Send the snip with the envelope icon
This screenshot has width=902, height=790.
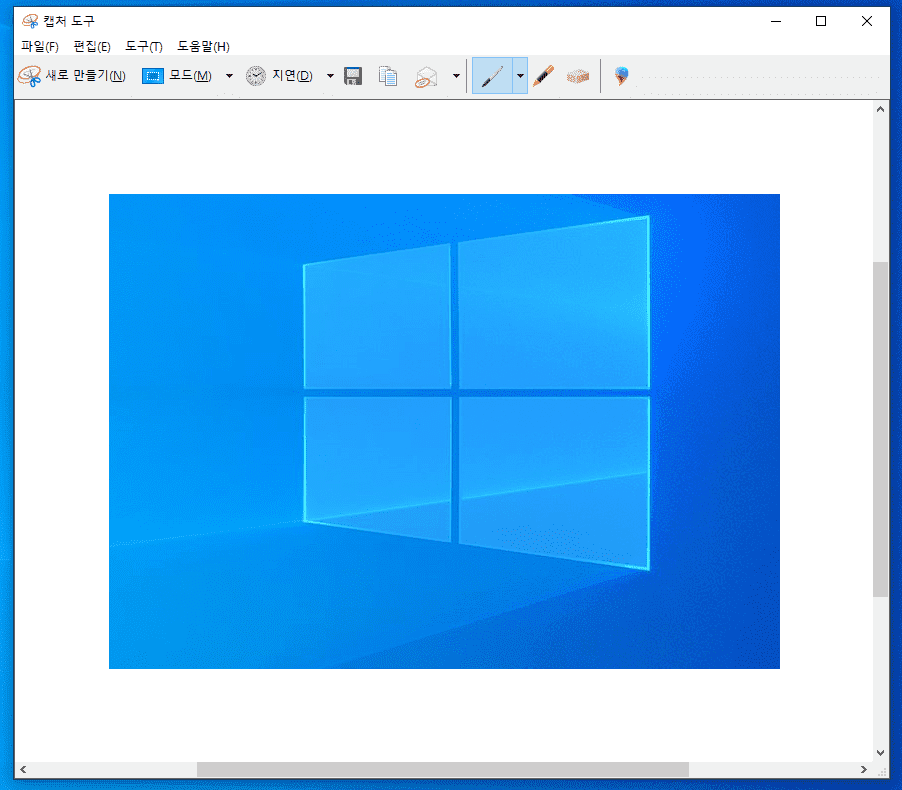point(426,76)
